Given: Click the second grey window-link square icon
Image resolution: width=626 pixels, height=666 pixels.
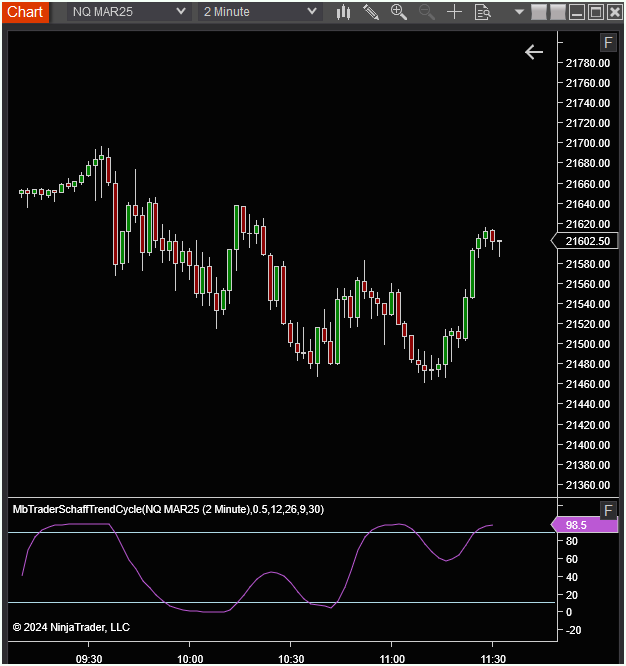Looking at the screenshot, I should point(558,12).
